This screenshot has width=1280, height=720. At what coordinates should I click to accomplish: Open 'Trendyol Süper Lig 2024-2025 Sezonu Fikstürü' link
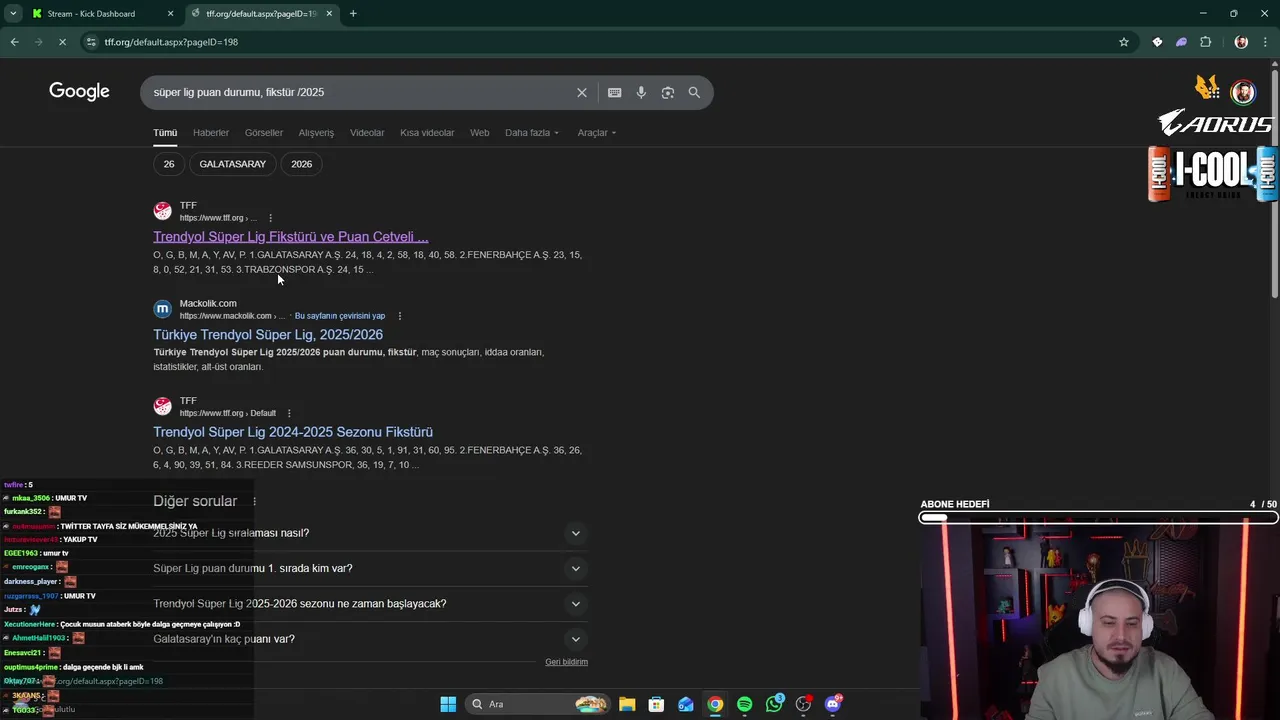(293, 432)
